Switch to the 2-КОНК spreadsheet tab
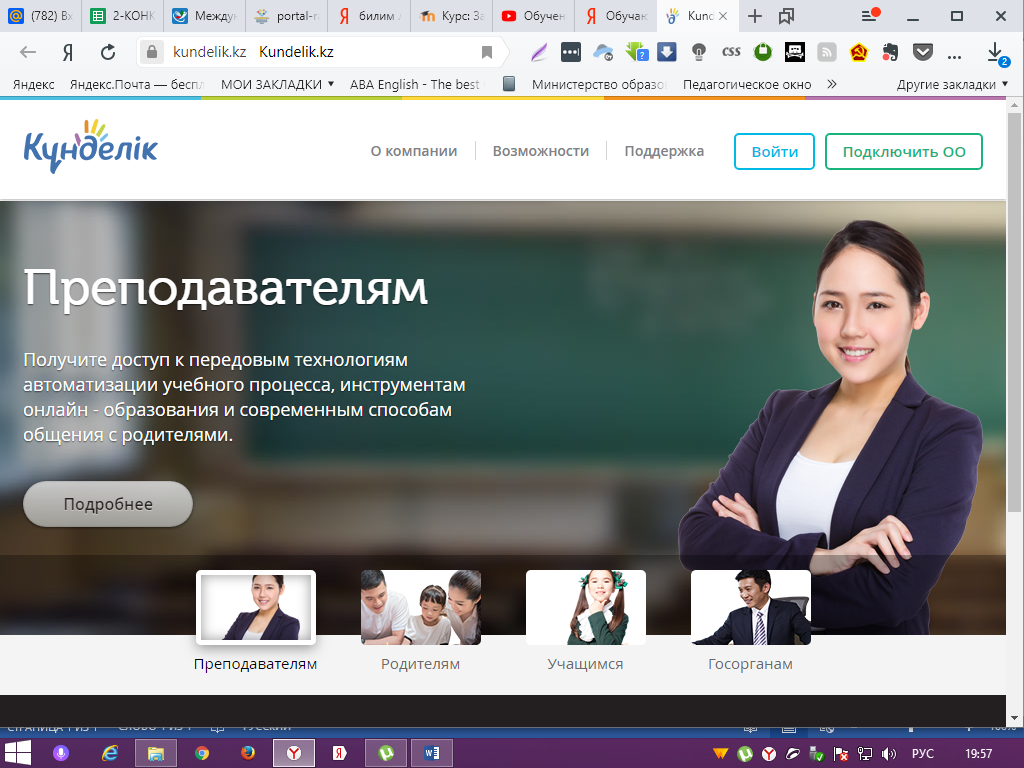 [122, 16]
